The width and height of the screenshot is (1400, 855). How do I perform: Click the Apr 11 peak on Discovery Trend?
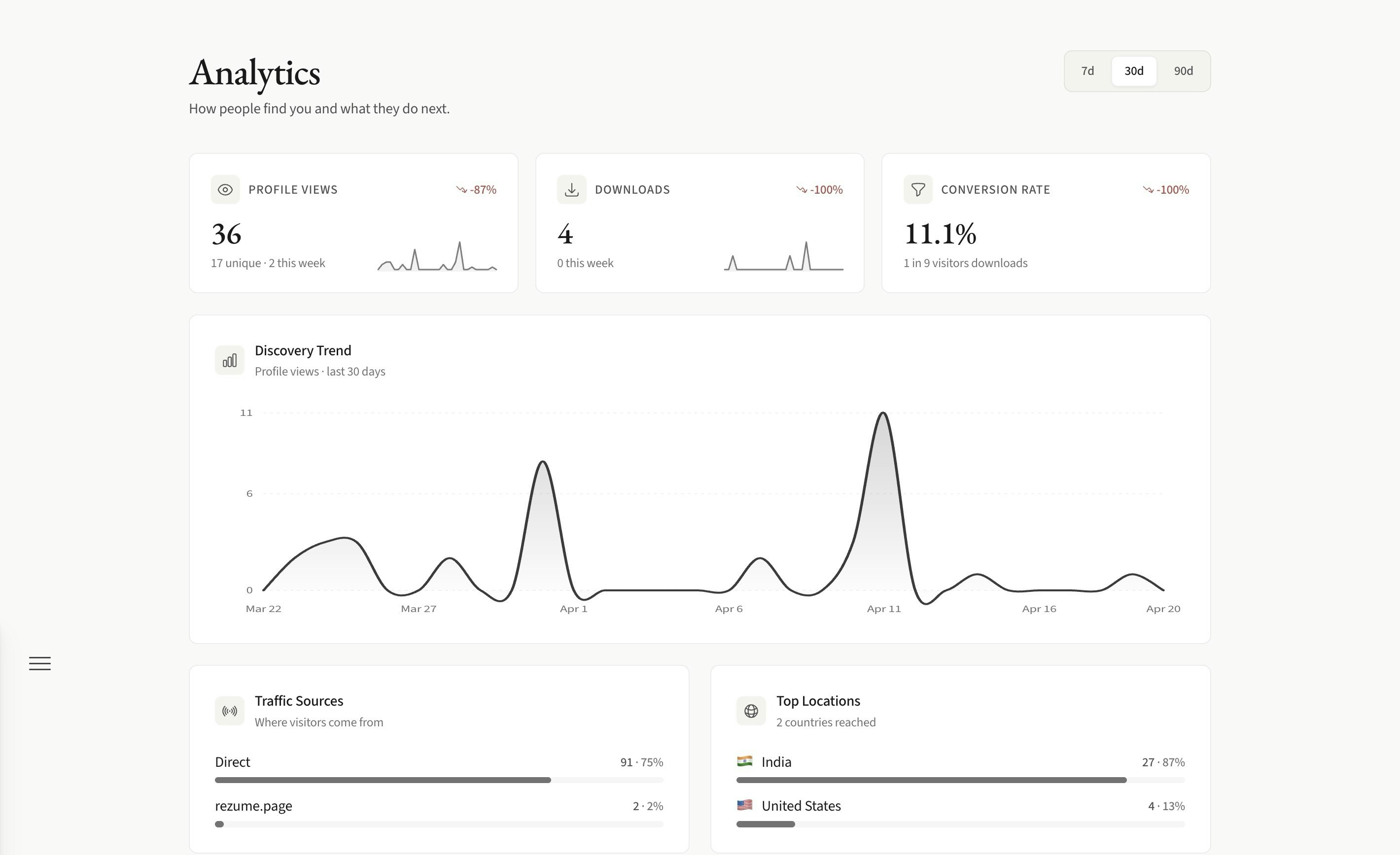pyautogui.click(x=883, y=413)
